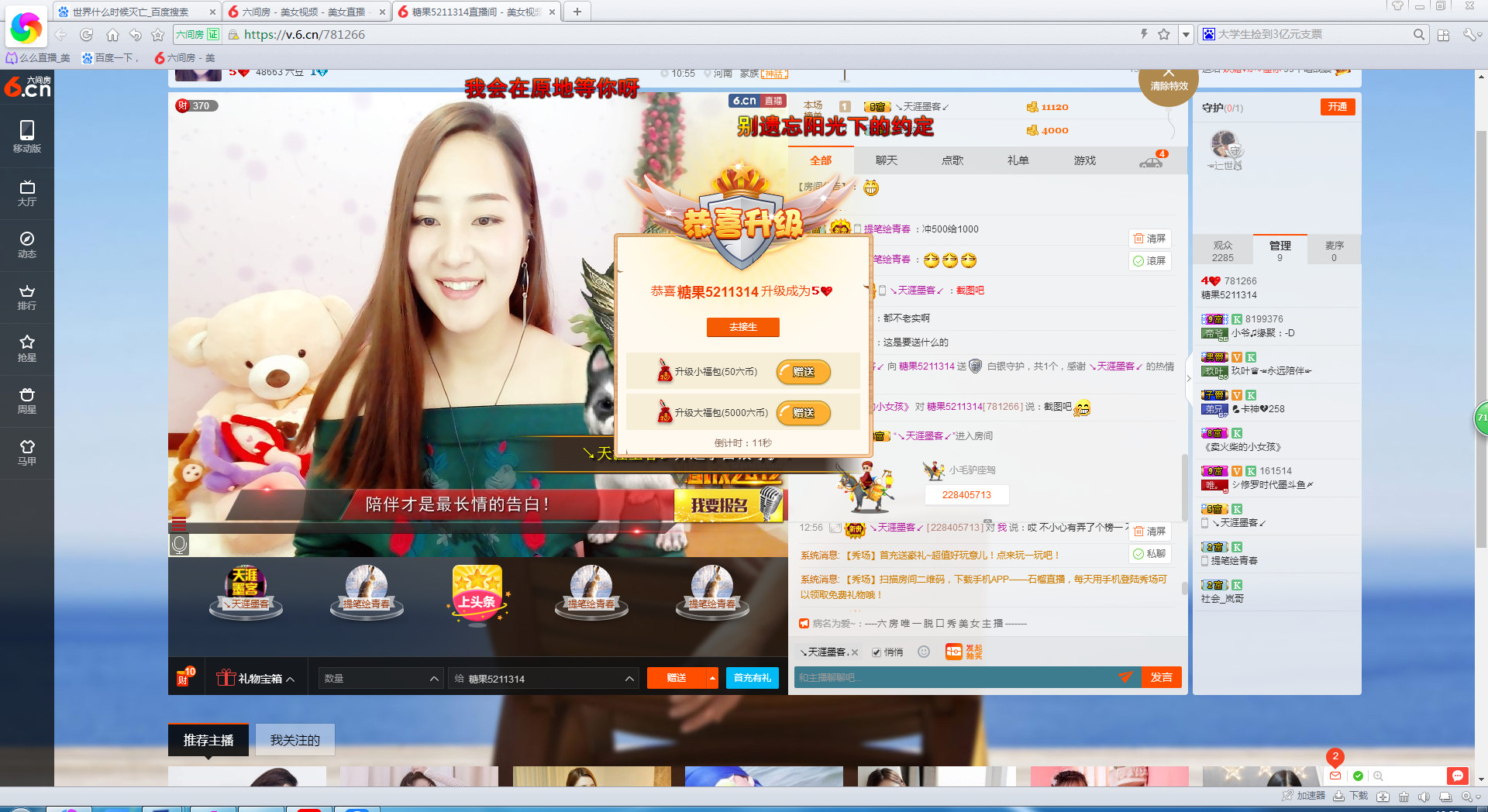Go to the 大厅 lobby in sidebar
Viewport: 1488px width, 812px height.
click(27, 193)
